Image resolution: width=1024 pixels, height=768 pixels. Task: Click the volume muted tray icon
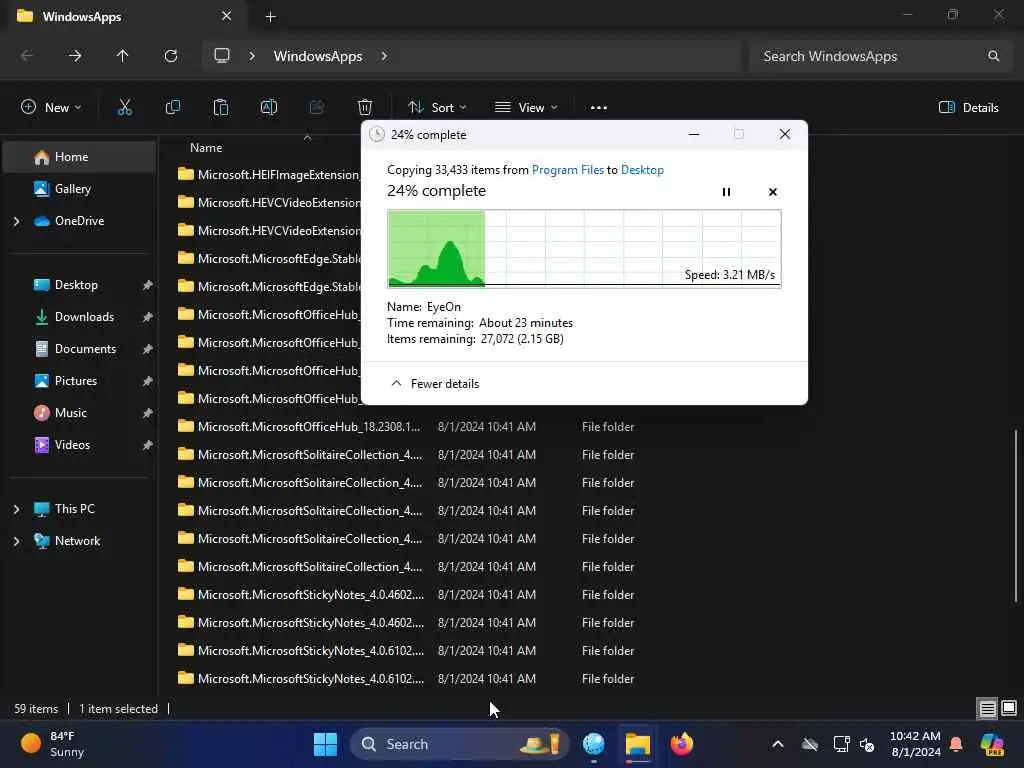[x=867, y=744]
